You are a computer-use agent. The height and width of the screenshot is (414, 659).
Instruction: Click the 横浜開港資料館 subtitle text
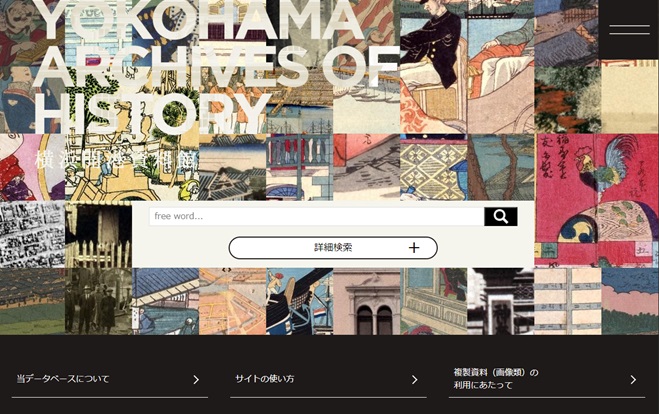[116, 161]
